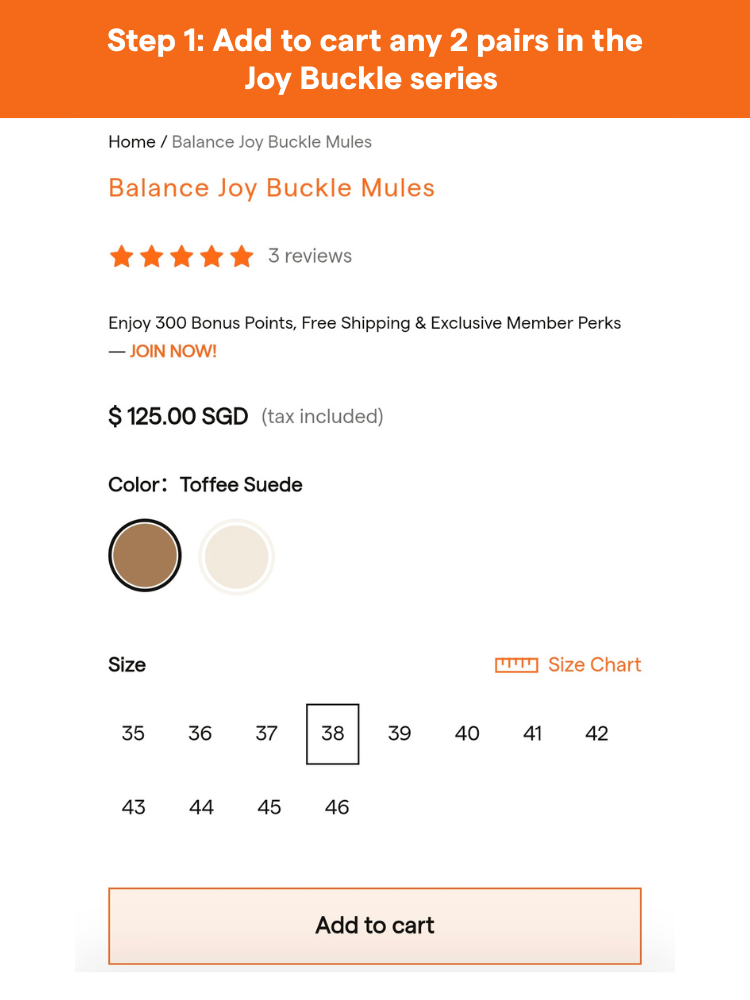
Task: Select size 38 option
Action: [333, 733]
